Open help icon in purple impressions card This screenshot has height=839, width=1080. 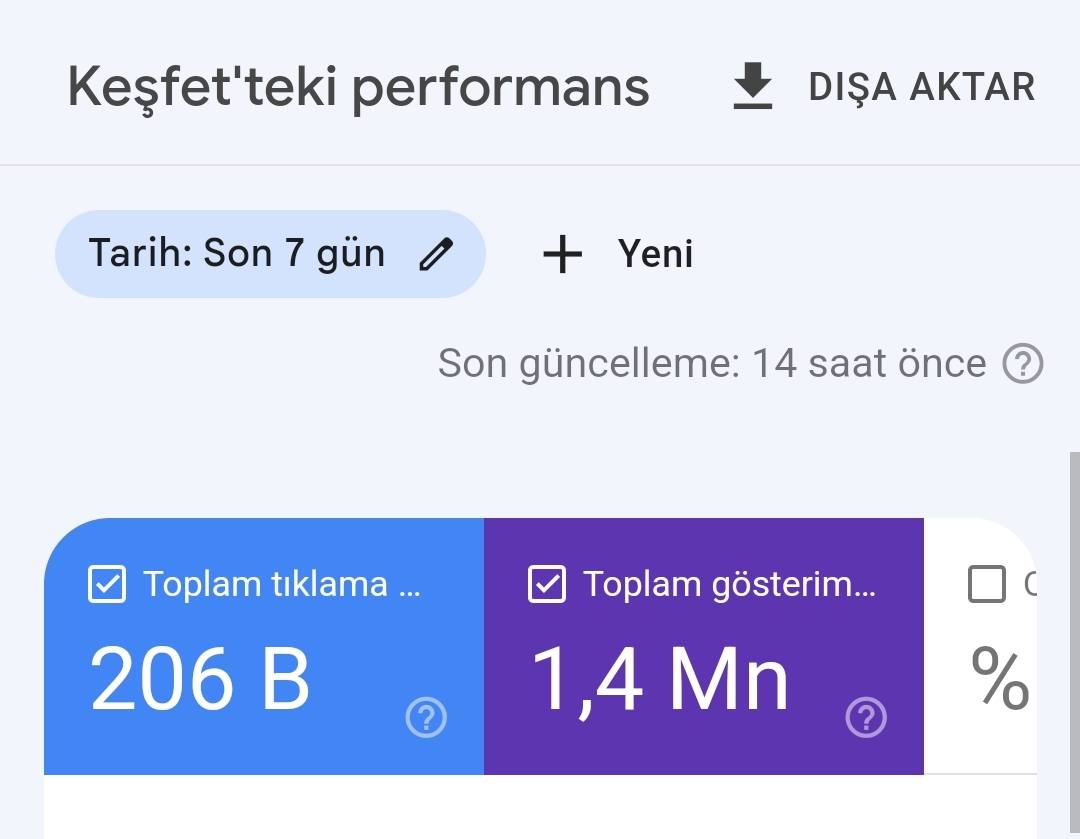tap(866, 717)
